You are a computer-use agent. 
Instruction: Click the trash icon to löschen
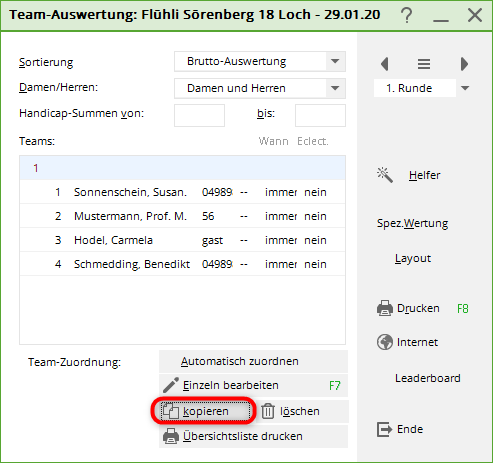(268, 411)
